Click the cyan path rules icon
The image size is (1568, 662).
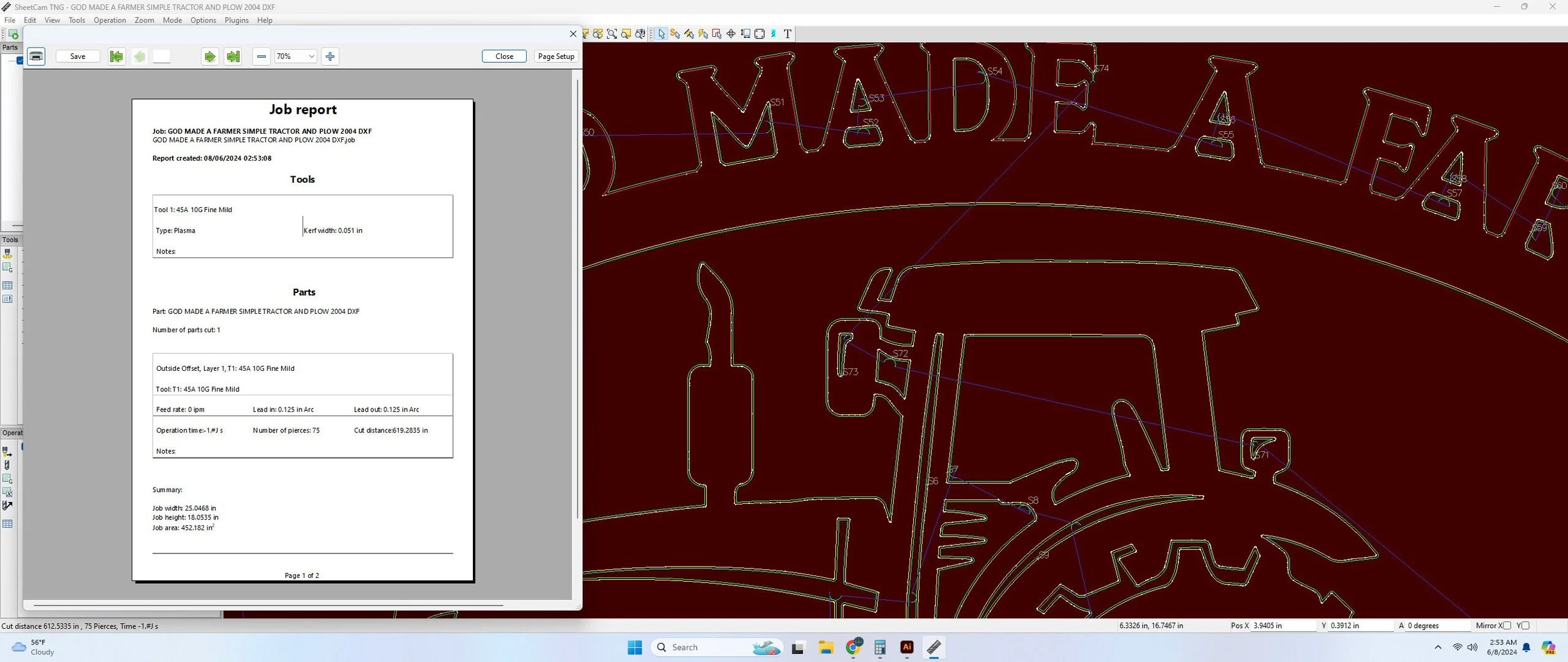pyautogui.click(x=773, y=34)
